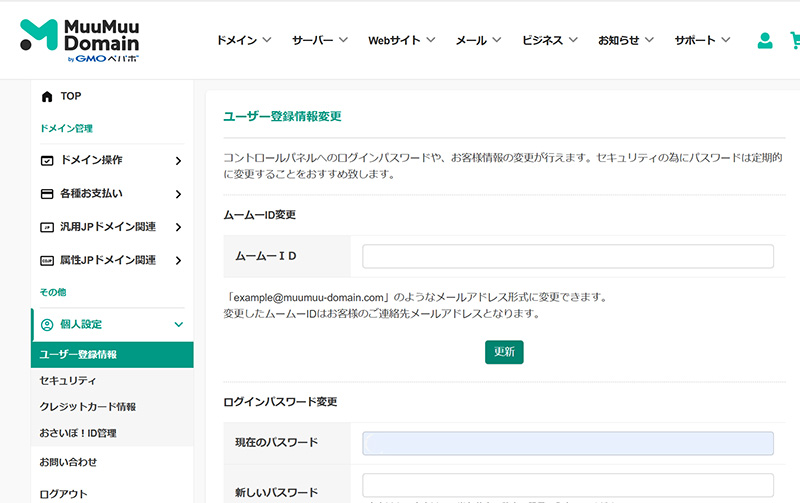
Task: Select セキュリティ in the sidebar
Action: point(68,381)
